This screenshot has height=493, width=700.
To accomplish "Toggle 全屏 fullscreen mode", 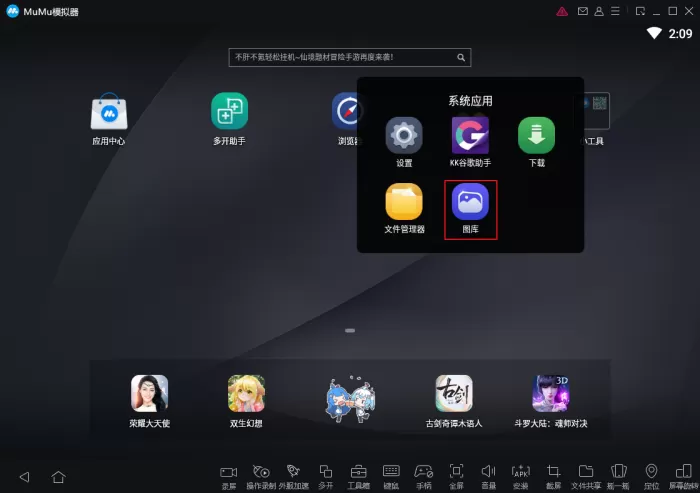I will [456, 476].
